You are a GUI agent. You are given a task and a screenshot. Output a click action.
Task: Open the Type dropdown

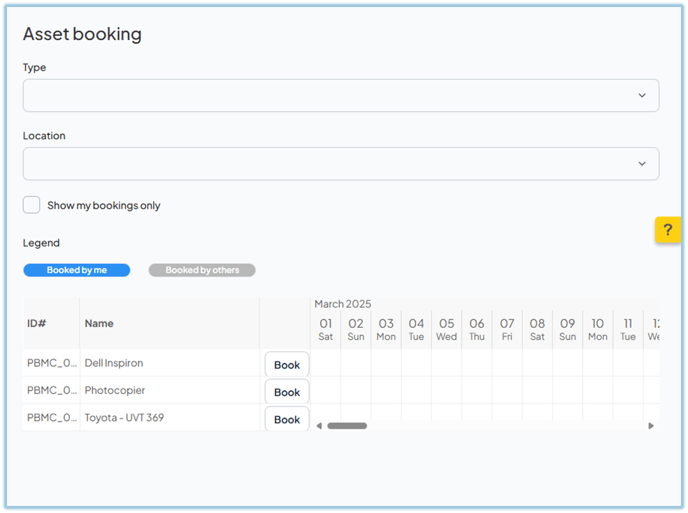coord(340,95)
